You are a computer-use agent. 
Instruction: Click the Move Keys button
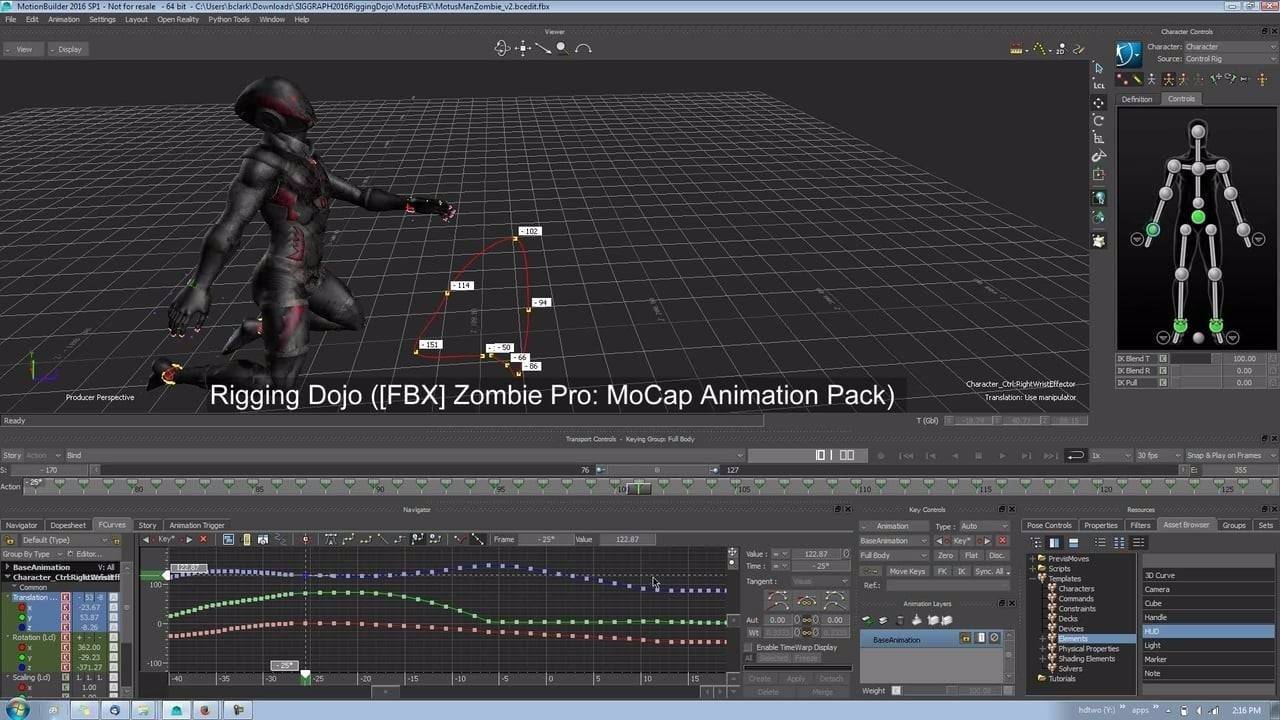(x=907, y=571)
